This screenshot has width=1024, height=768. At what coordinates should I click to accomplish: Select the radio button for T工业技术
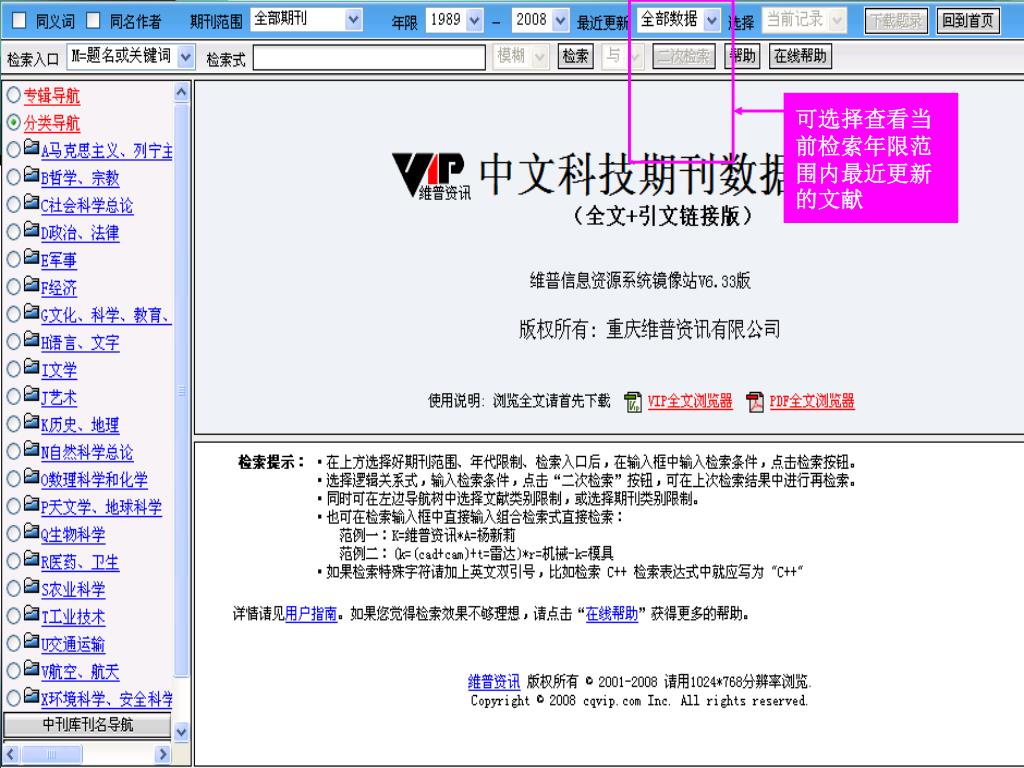click(13, 616)
